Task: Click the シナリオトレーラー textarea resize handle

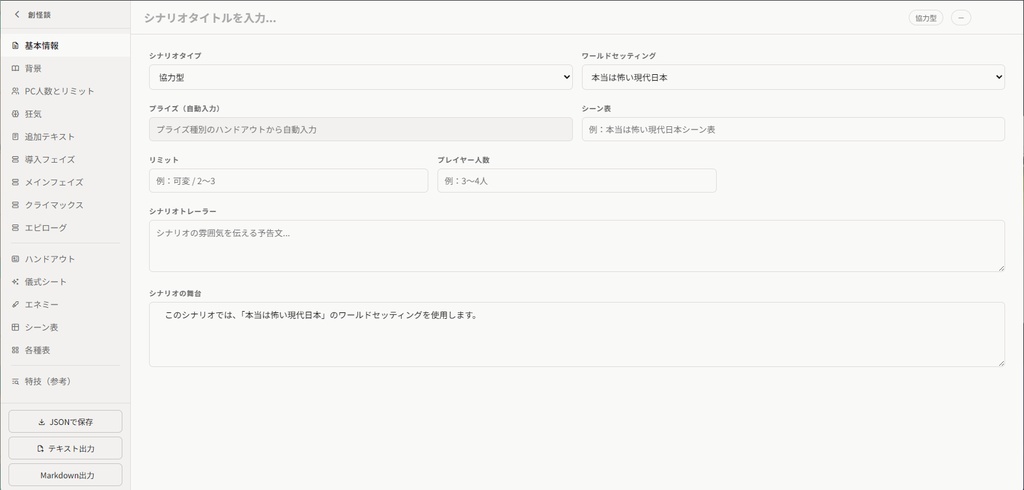Action: (x=1000, y=268)
